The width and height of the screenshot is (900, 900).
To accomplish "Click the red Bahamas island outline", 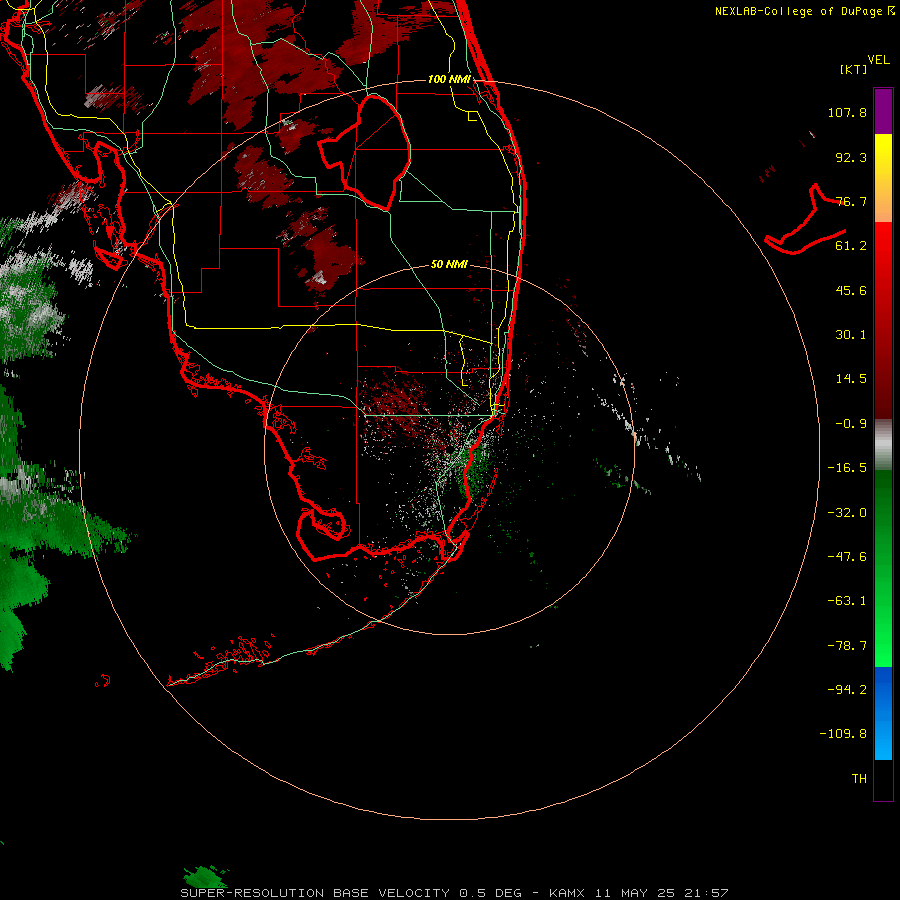I will point(806,220).
